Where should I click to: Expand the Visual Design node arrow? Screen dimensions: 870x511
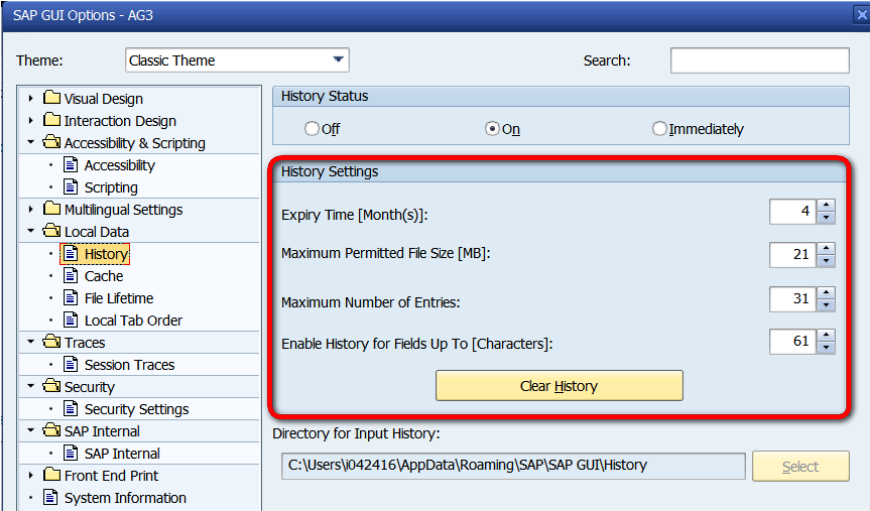coord(31,98)
